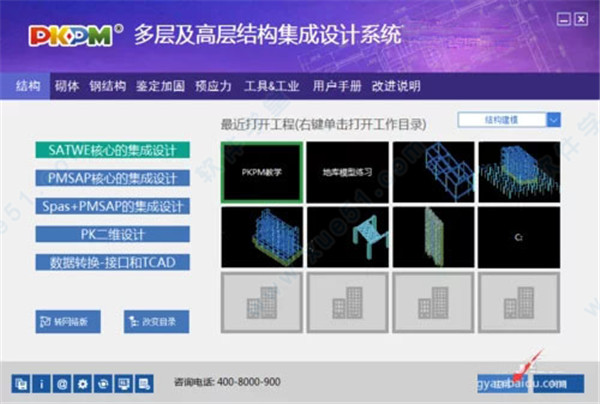
Task: Select Spas+PMSAP的集成设计 module
Action: point(112,206)
